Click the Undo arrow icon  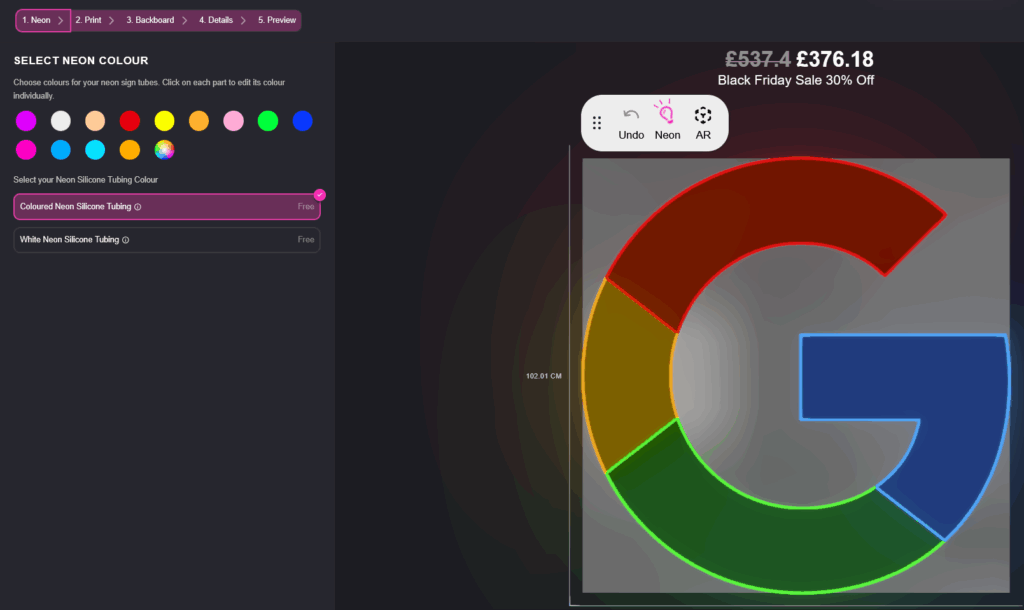click(631, 115)
